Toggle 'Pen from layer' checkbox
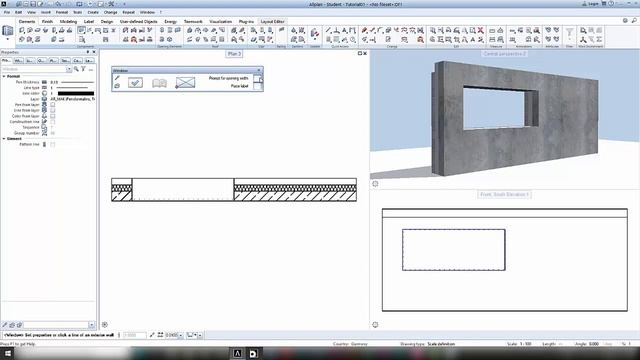 (x=53, y=105)
